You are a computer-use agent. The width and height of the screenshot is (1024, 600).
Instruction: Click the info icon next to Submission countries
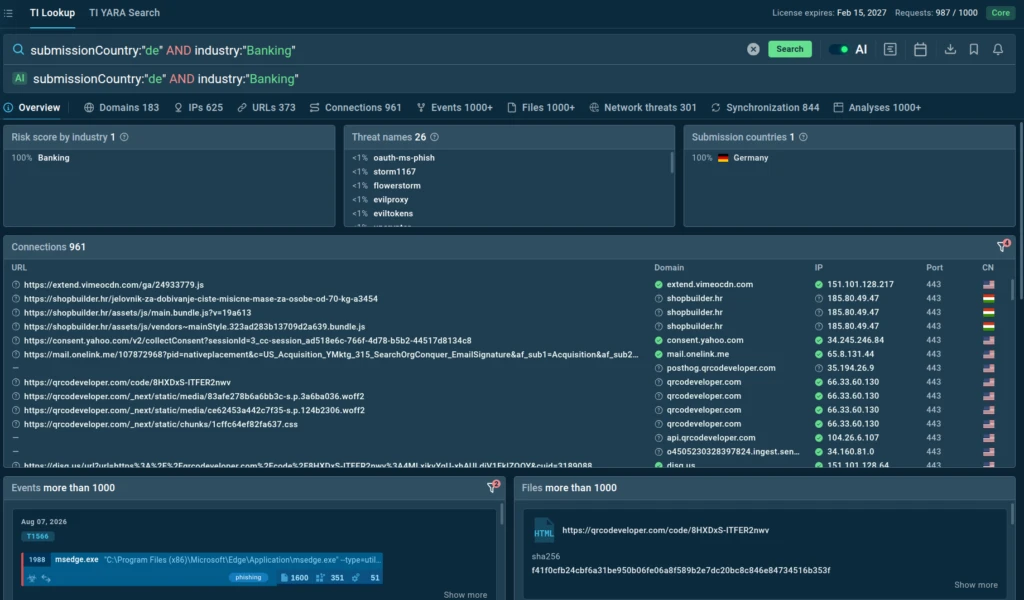(803, 137)
